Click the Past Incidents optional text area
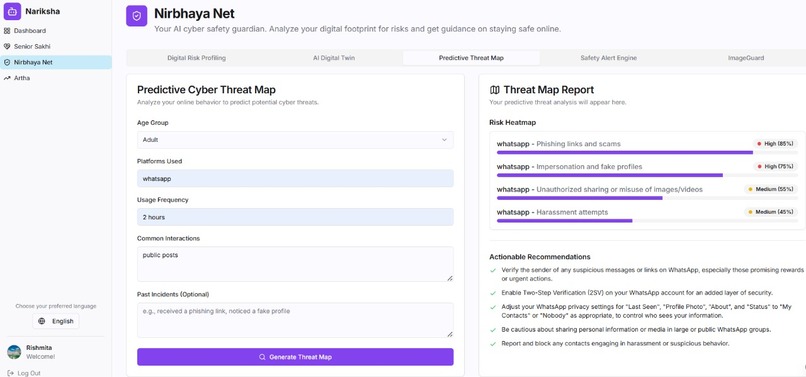The height and width of the screenshot is (377, 806). [x=295, y=320]
